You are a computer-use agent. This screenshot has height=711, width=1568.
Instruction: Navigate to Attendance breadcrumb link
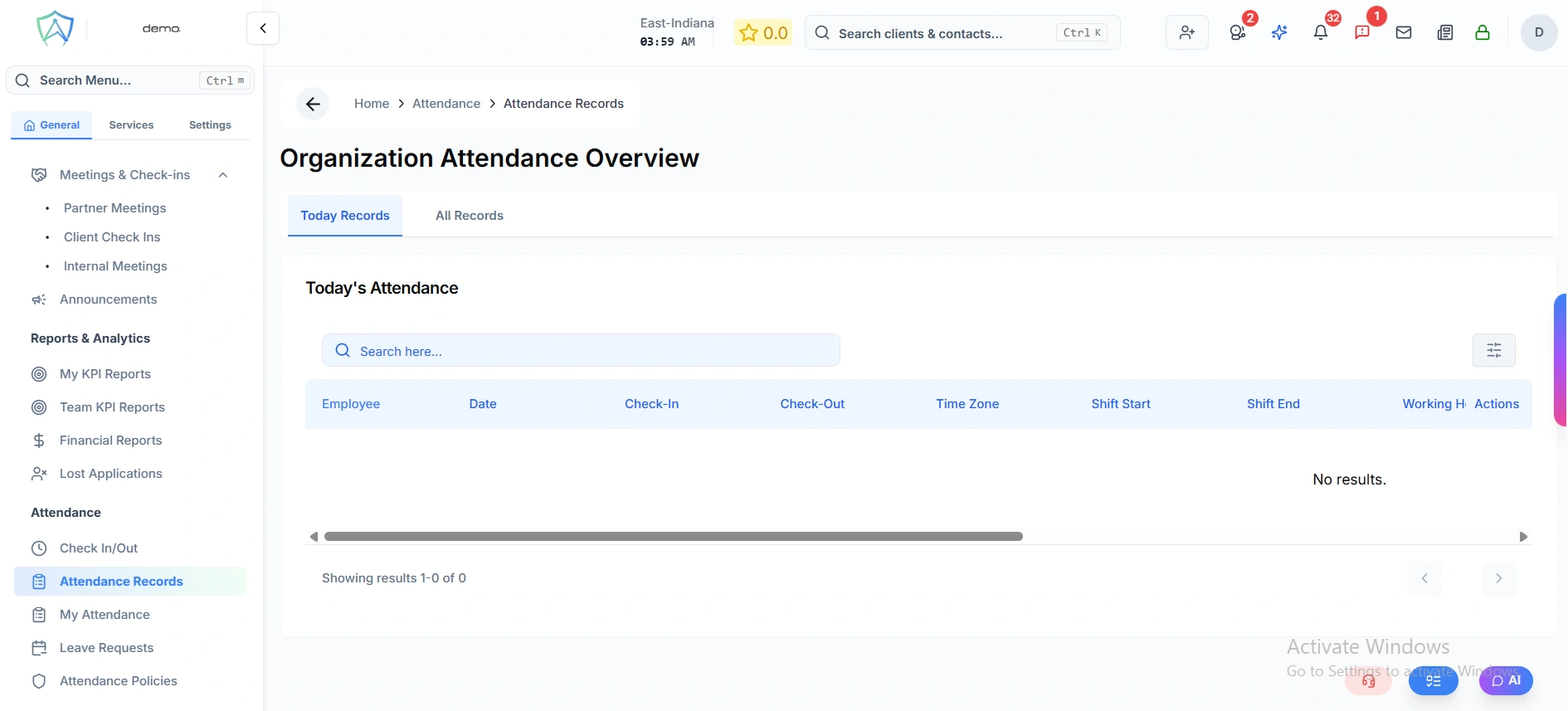(x=446, y=103)
